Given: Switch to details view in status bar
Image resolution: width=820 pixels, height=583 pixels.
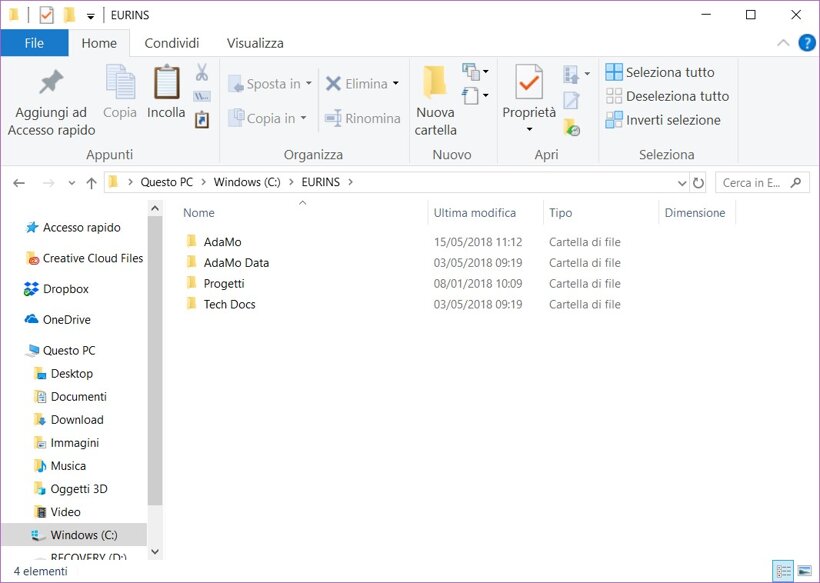Looking at the screenshot, I should pyautogui.click(x=784, y=571).
